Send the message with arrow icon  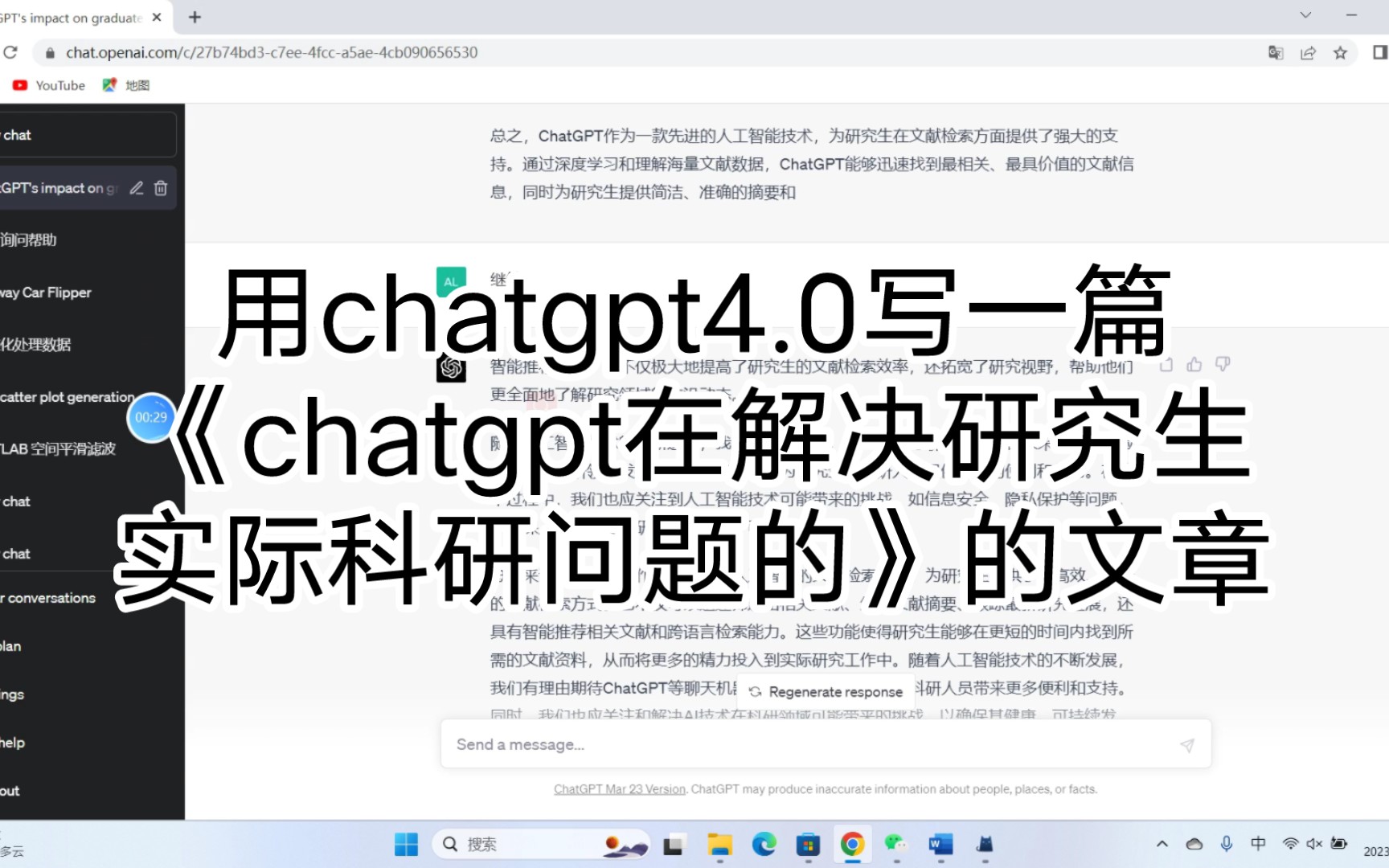[x=1186, y=745]
